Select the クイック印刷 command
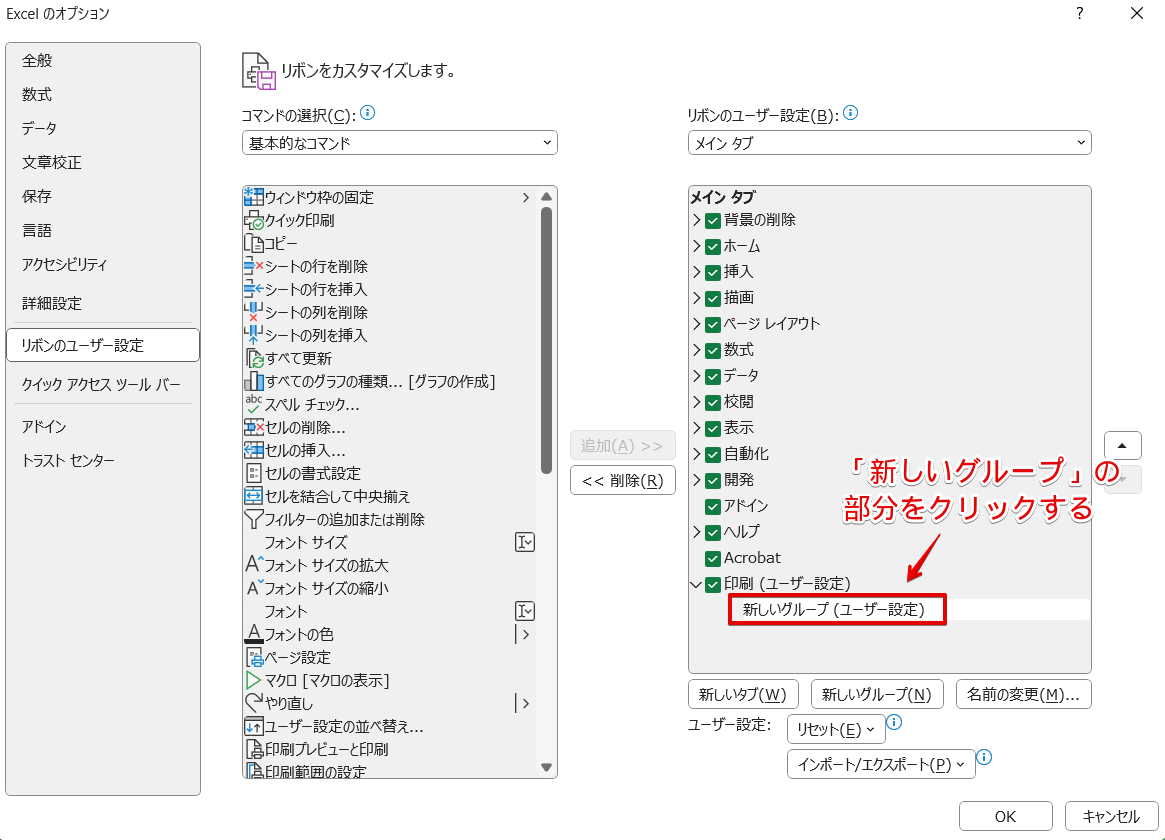1165x840 pixels. pos(300,220)
